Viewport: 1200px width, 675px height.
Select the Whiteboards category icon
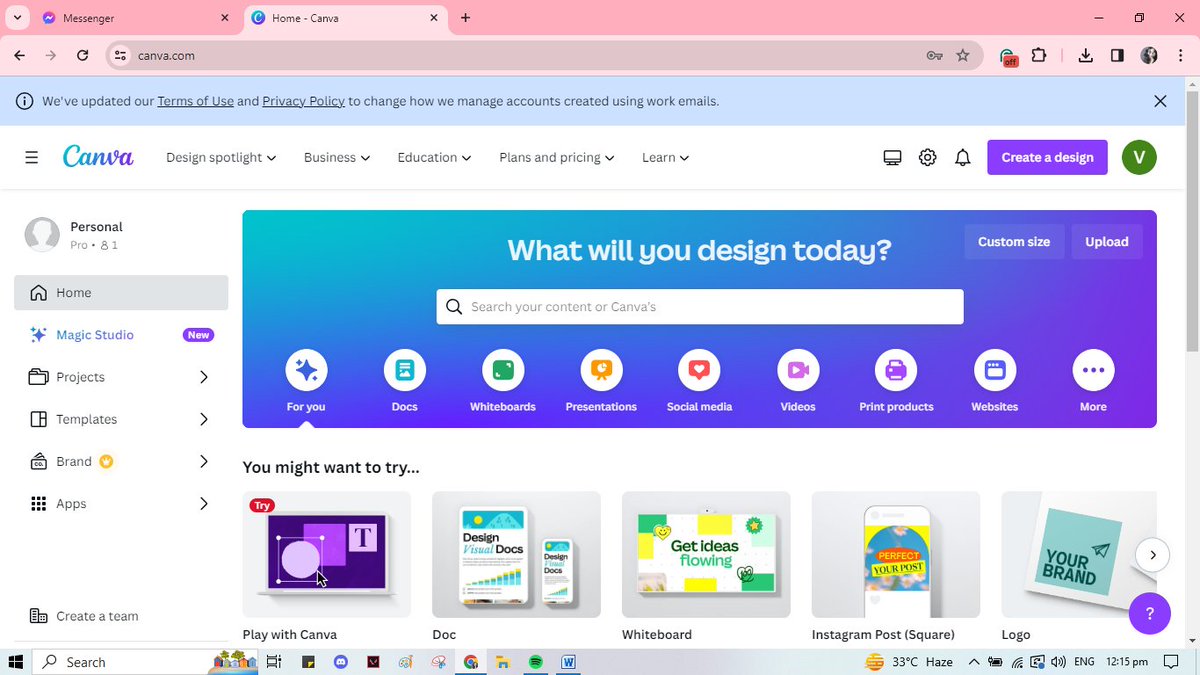coord(503,371)
